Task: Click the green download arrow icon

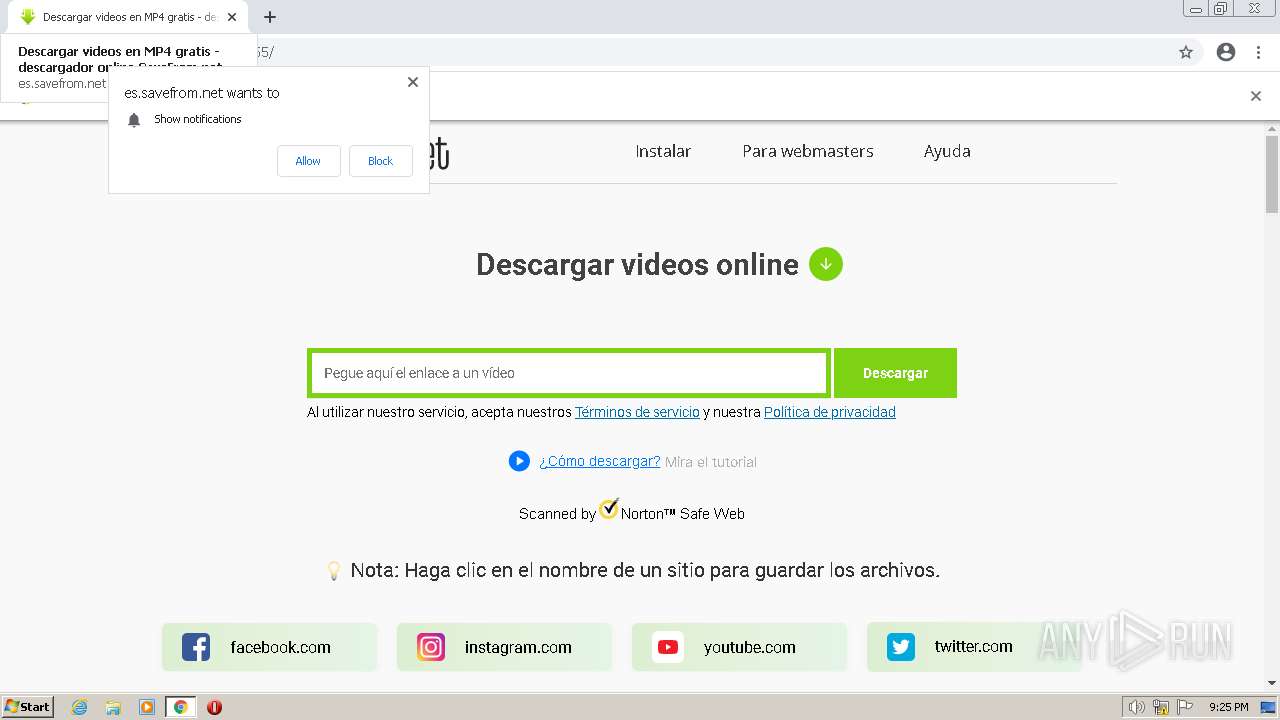Action: tap(826, 264)
